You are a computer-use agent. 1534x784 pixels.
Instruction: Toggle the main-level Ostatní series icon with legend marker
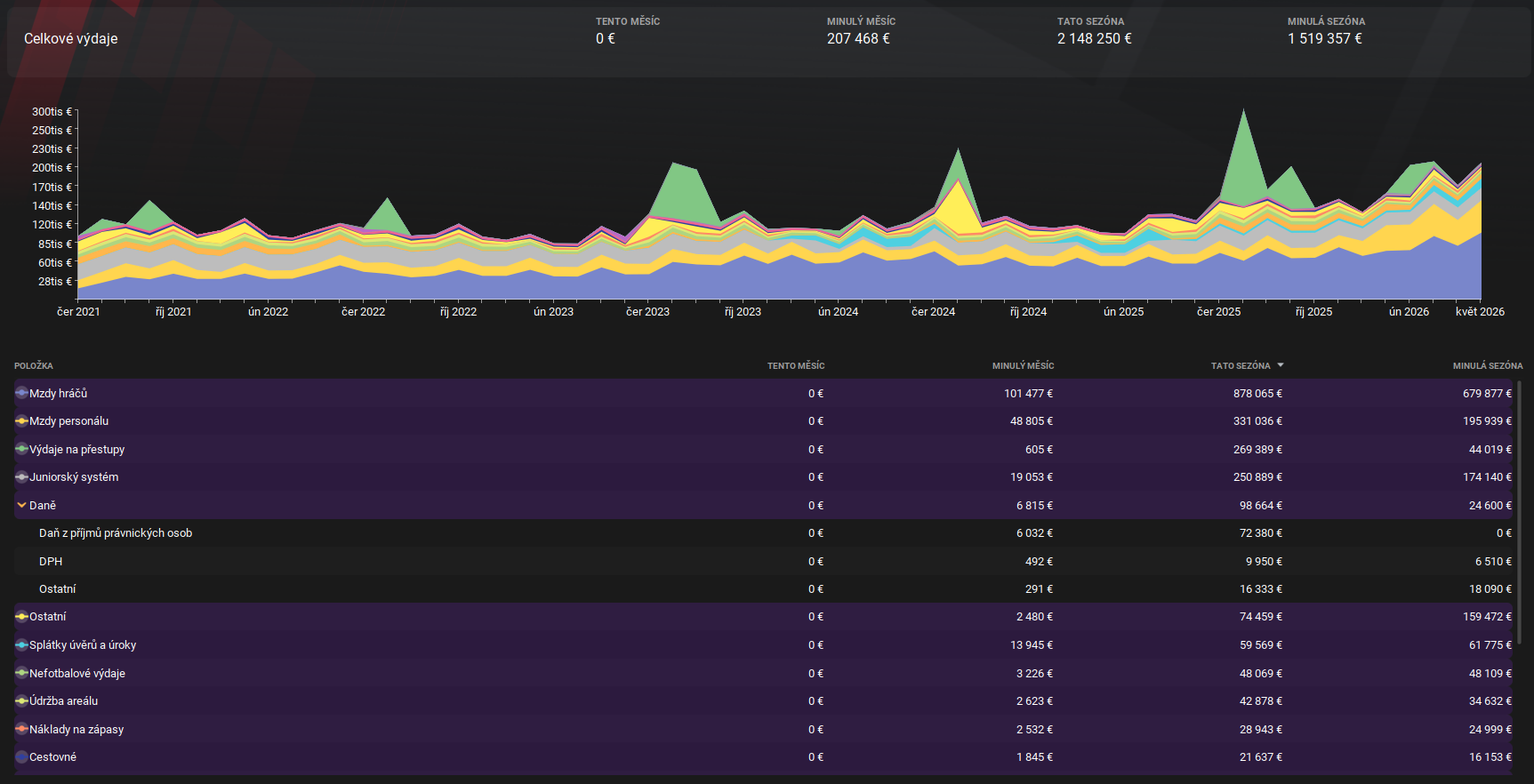(x=21, y=617)
